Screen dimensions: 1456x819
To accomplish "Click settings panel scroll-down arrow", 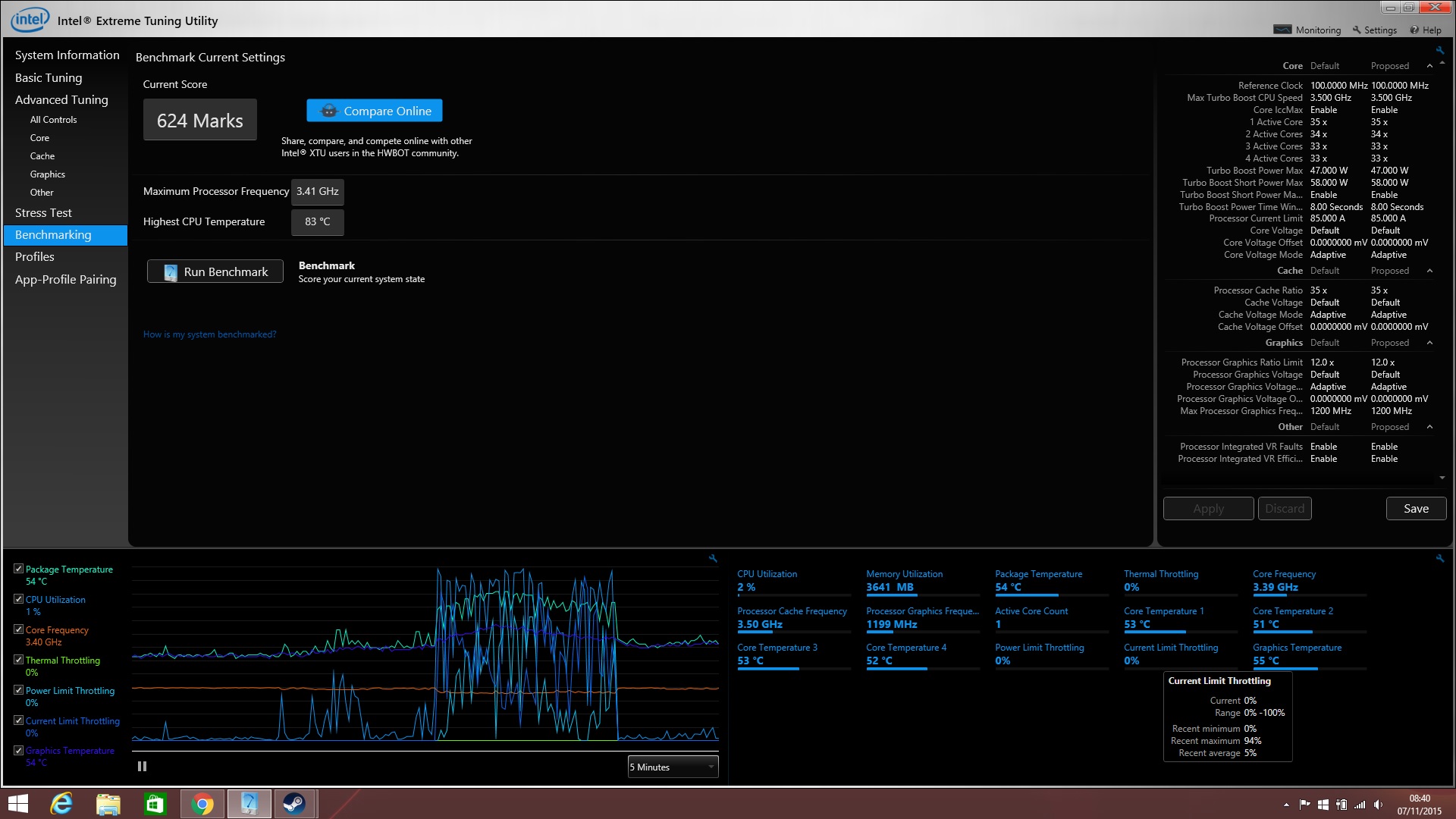I will [x=1442, y=478].
